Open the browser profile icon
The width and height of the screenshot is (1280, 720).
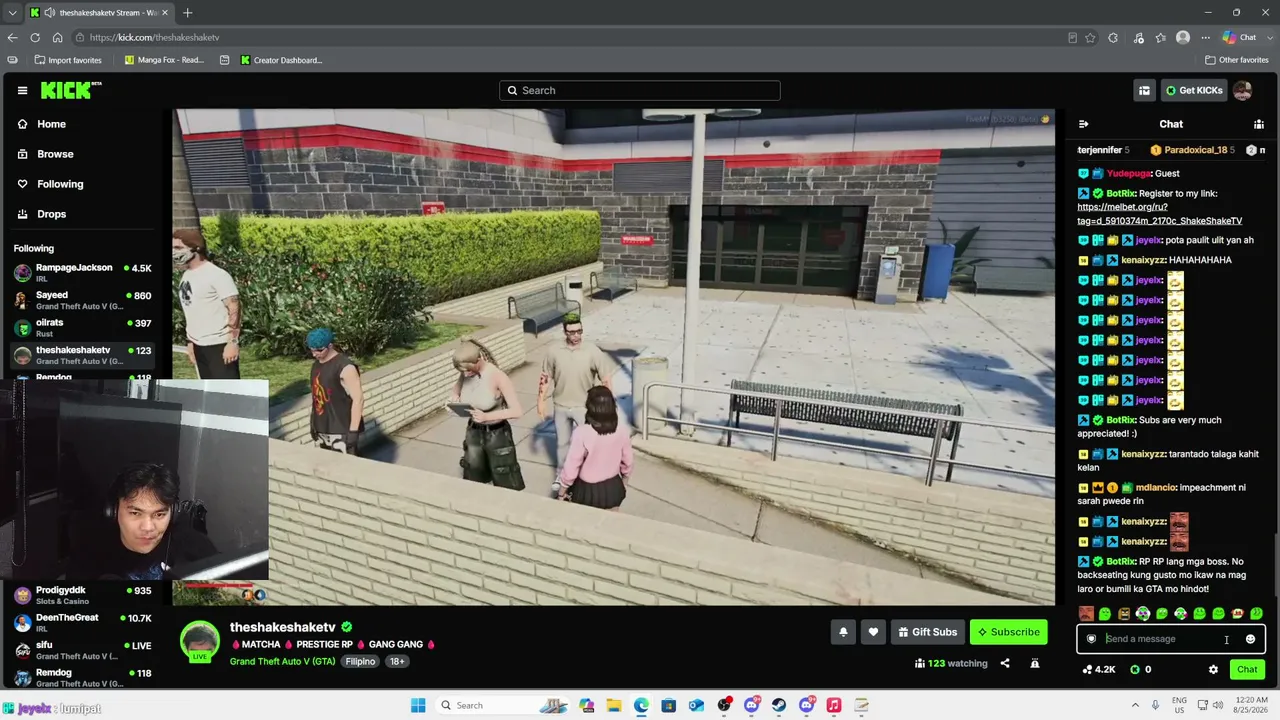1183,38
